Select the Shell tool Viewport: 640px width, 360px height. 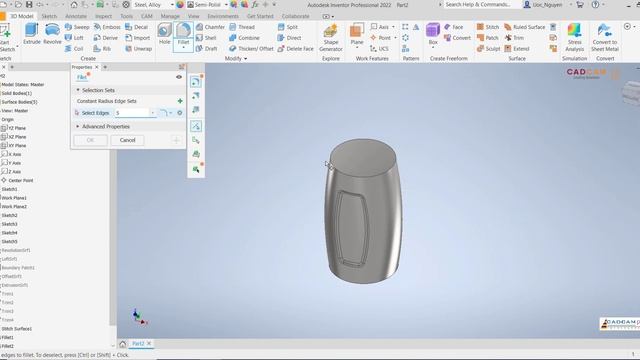pyautogui.click(x=206, y=38)
